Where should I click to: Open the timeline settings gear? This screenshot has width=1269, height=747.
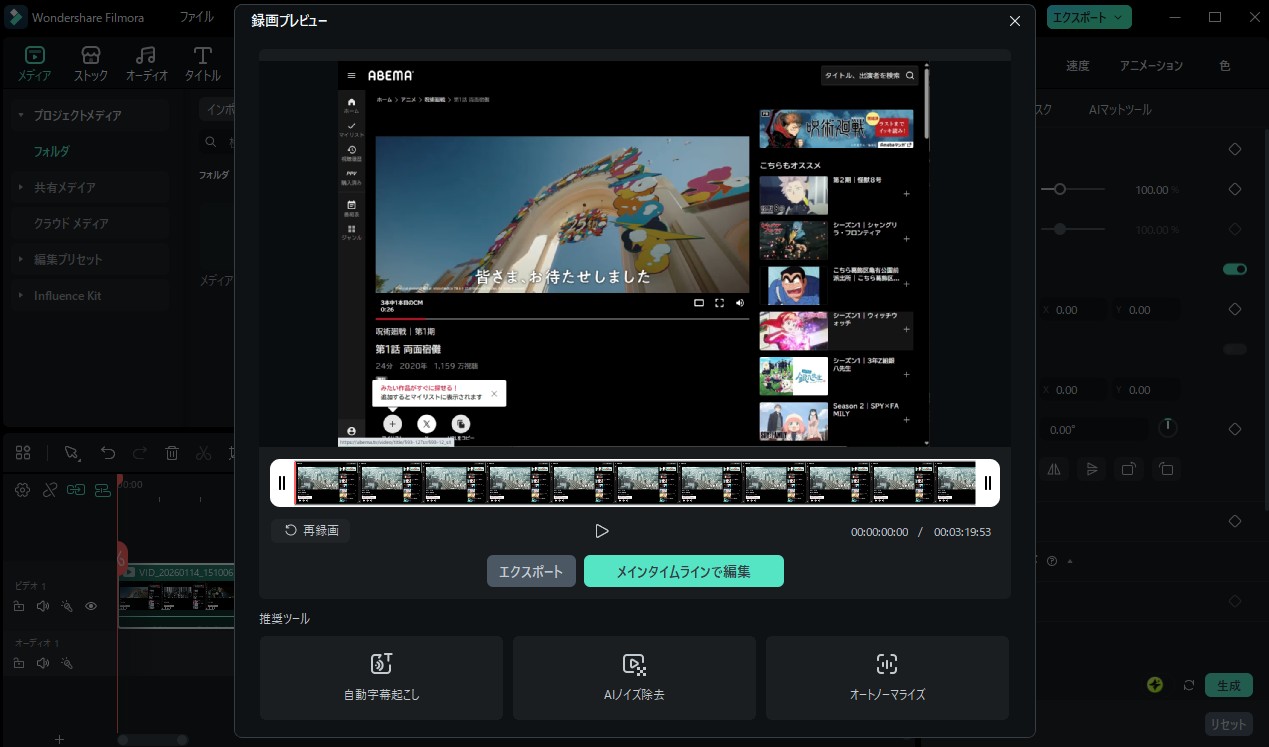(x=22, y=490)
